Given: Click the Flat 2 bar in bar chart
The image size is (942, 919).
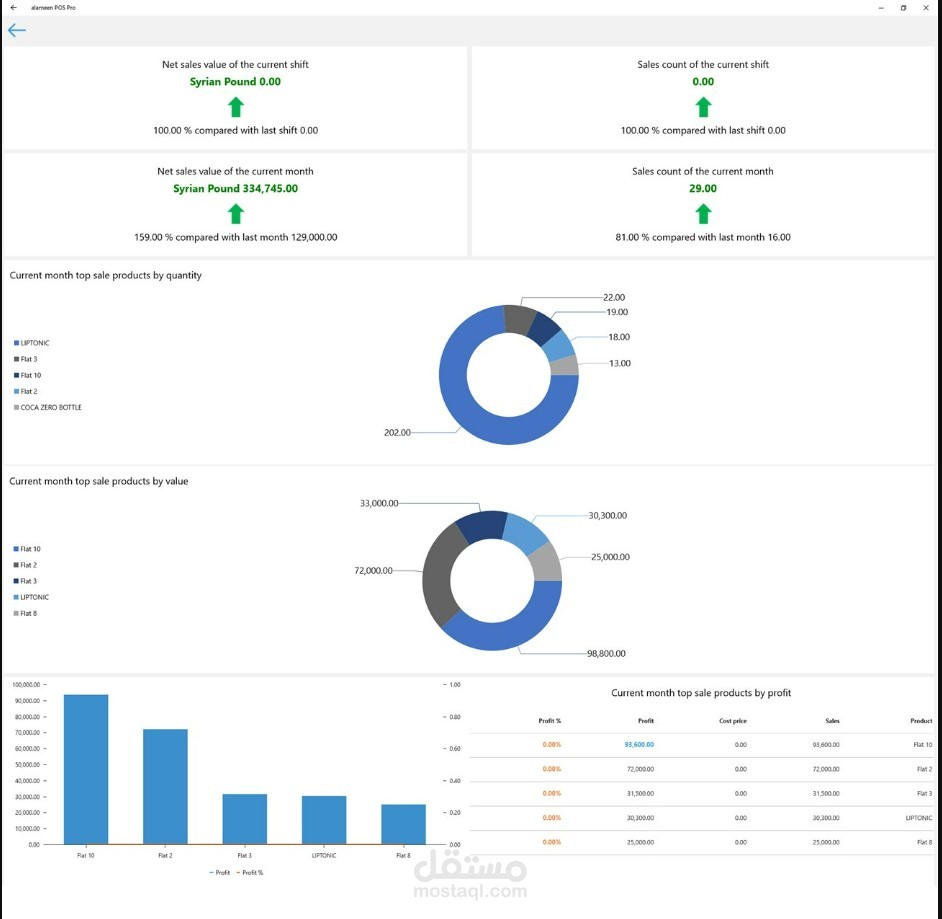Looking at the screenshot, I should tap(165, 787).
